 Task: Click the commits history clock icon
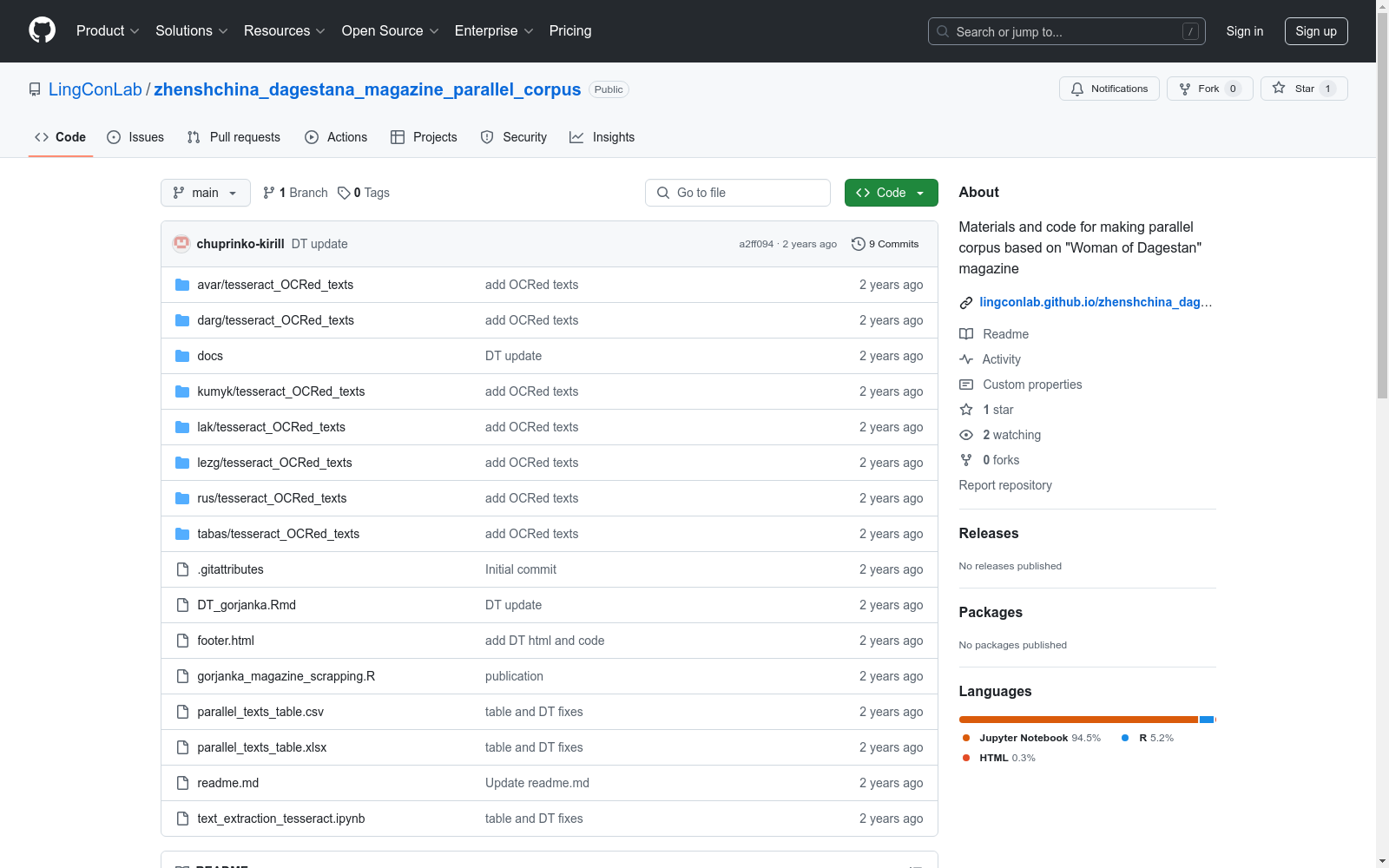coord(859,244)
